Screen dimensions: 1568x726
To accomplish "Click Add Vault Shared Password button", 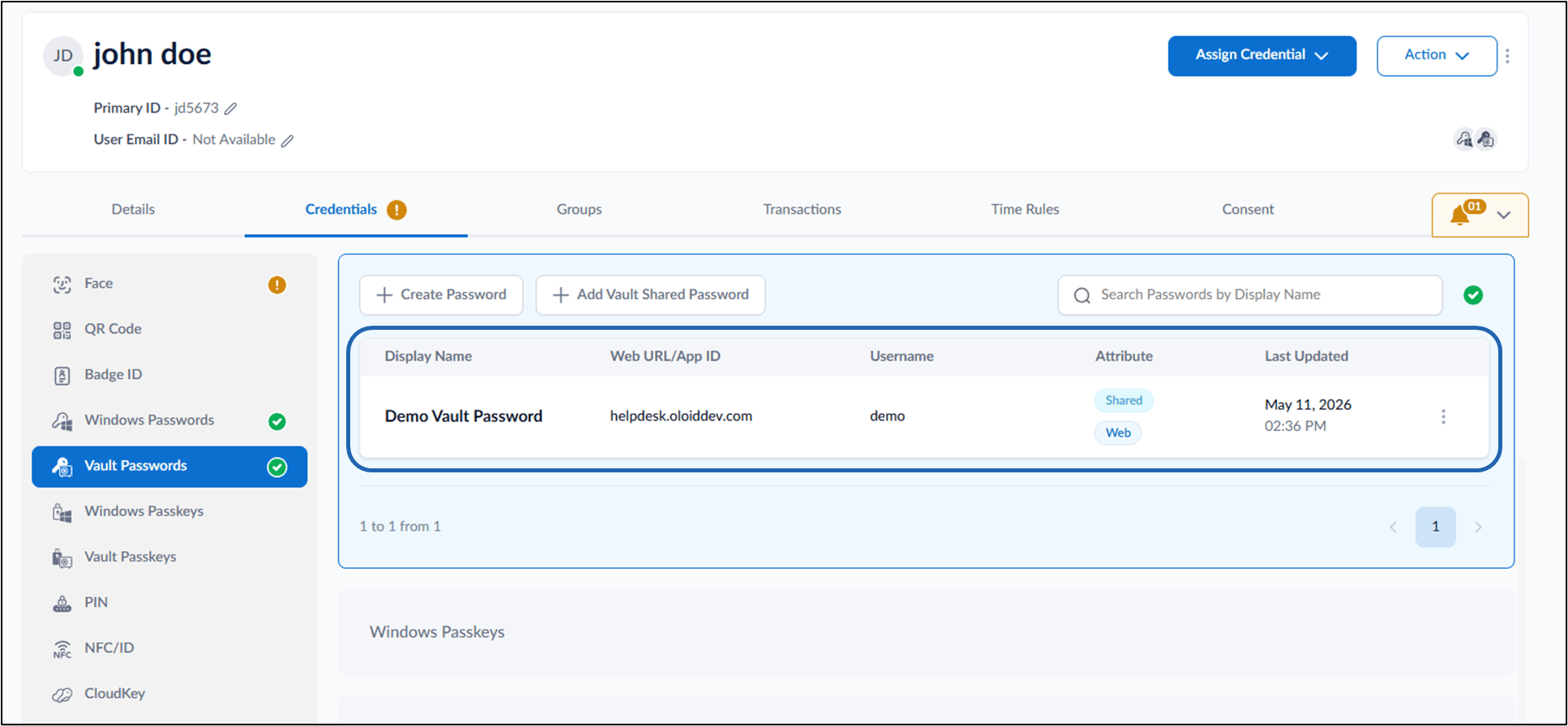I will tap(650, 295).
